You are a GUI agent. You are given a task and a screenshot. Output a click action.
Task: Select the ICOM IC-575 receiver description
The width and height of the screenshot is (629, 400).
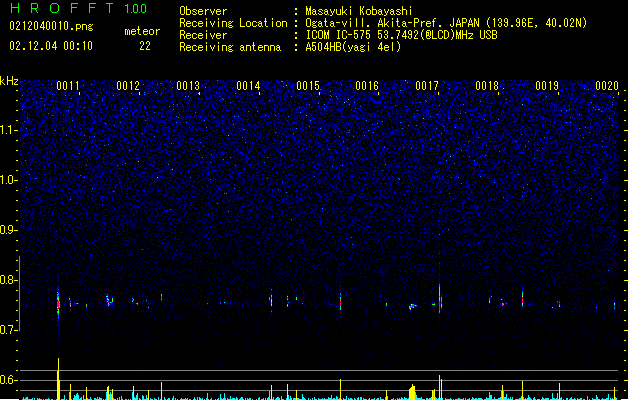tap(401, 35)
